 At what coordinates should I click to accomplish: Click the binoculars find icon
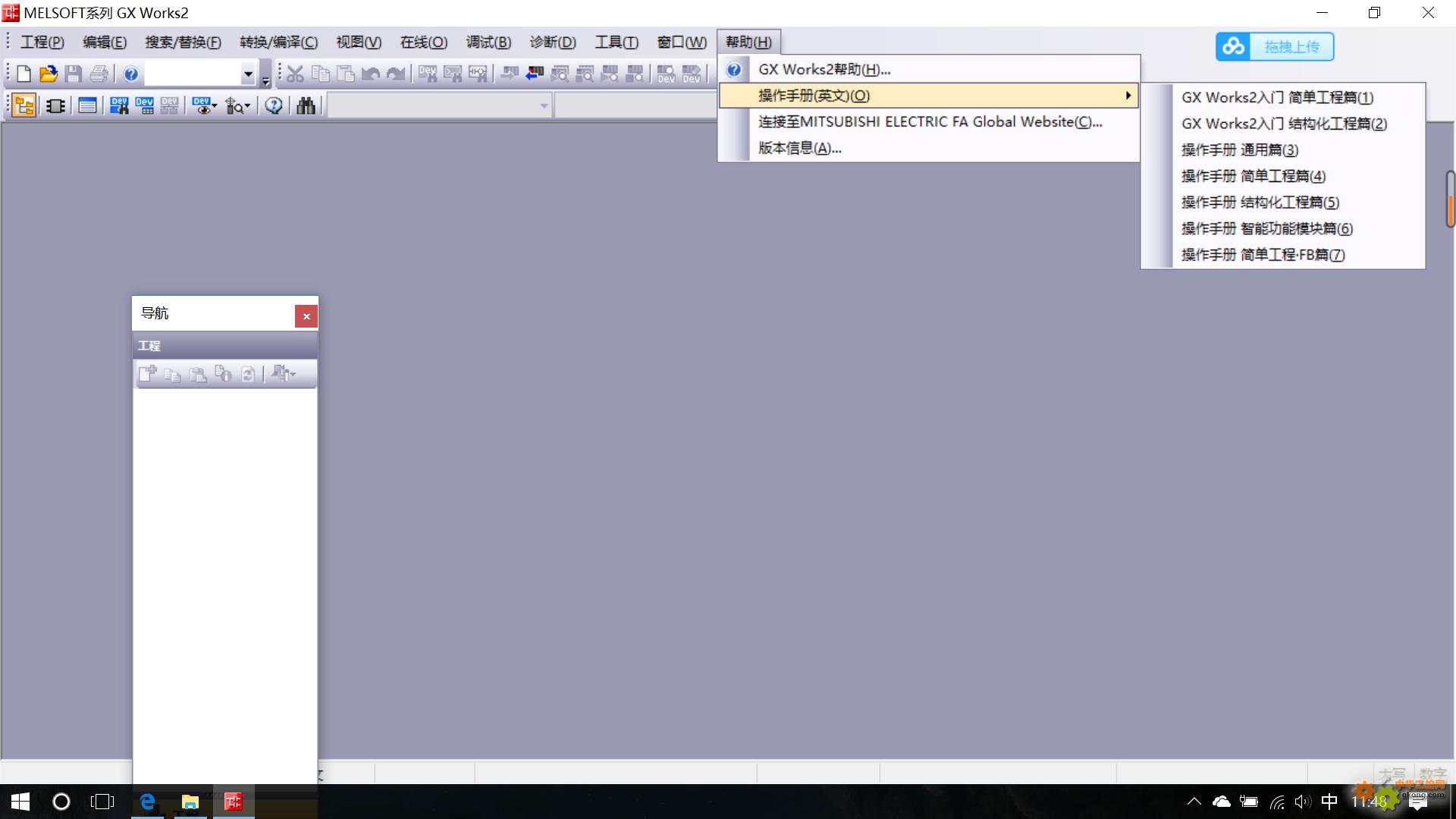[x=306, y=105]
